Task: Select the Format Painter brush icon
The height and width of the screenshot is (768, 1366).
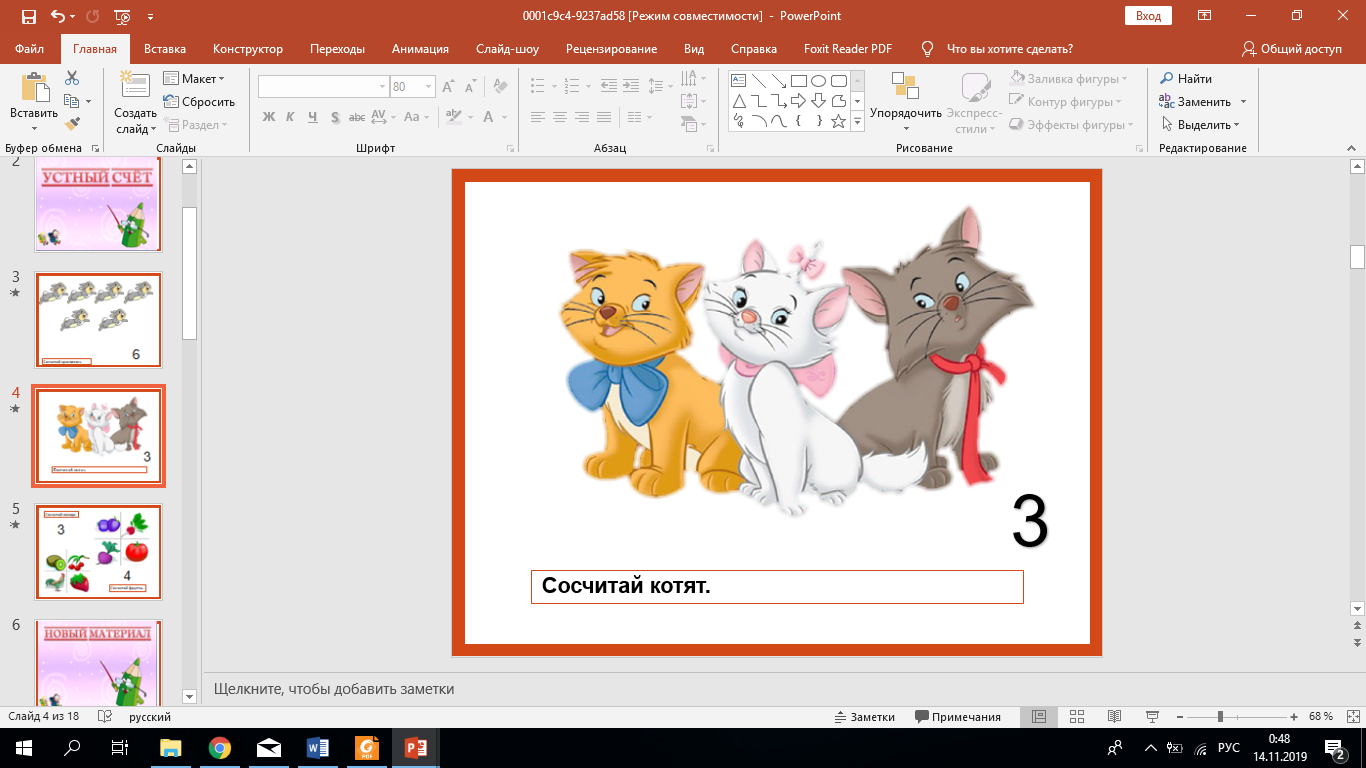Action: click(x=72, y=124)
